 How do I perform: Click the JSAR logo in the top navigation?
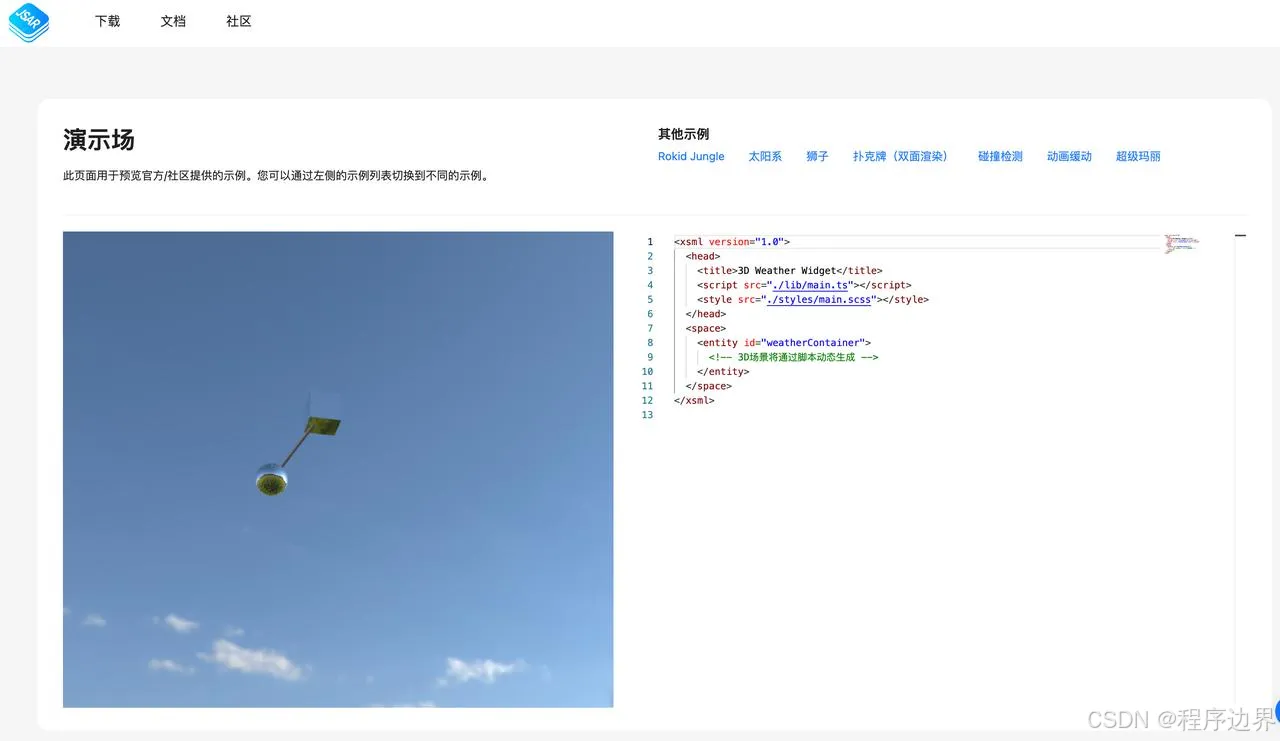click(28, 22)
